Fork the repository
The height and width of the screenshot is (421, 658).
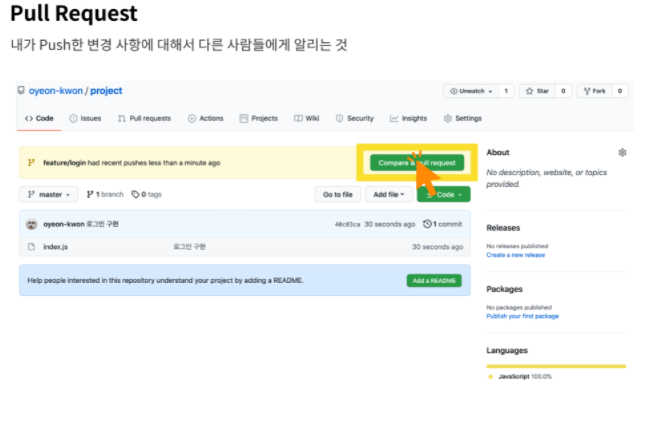tap(595, 91)
